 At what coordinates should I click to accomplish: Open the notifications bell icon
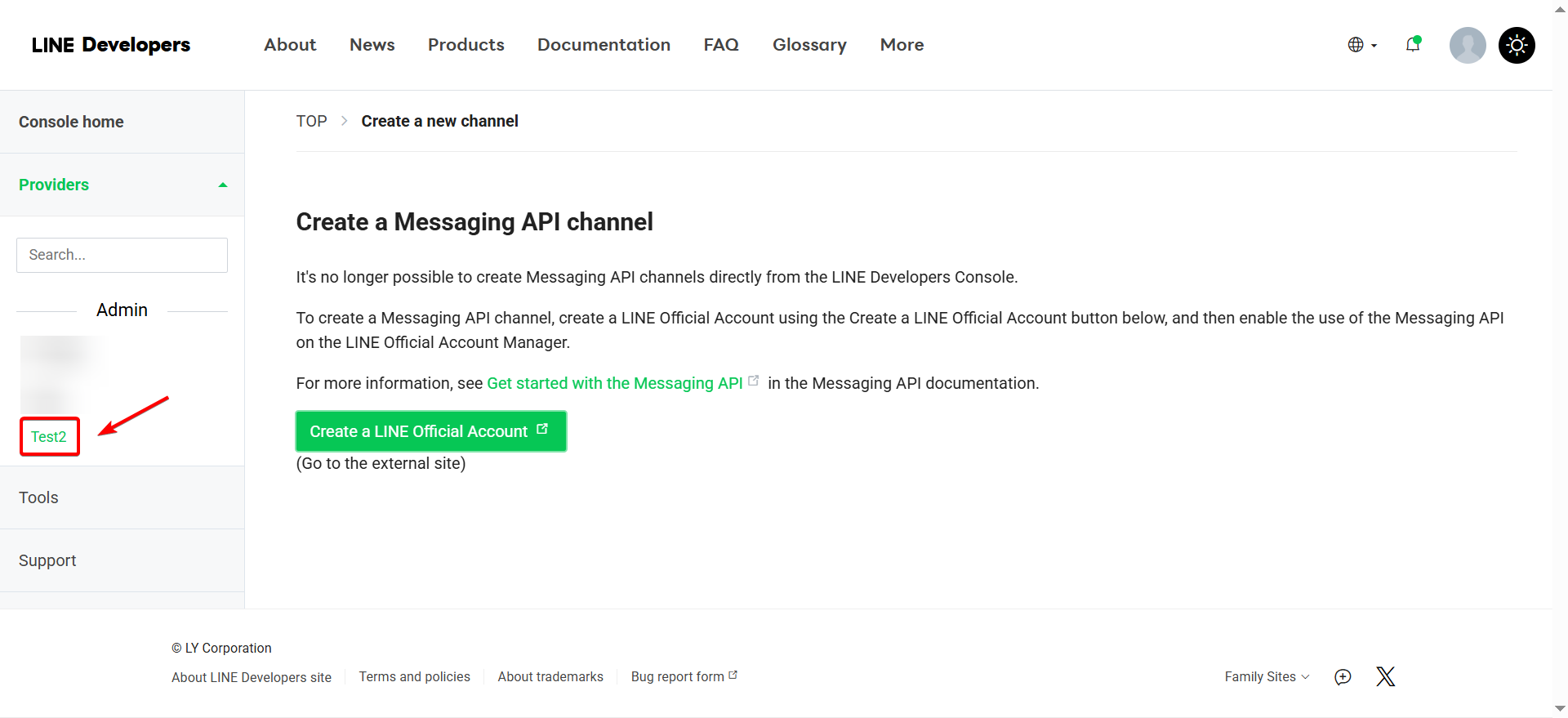1413,45
